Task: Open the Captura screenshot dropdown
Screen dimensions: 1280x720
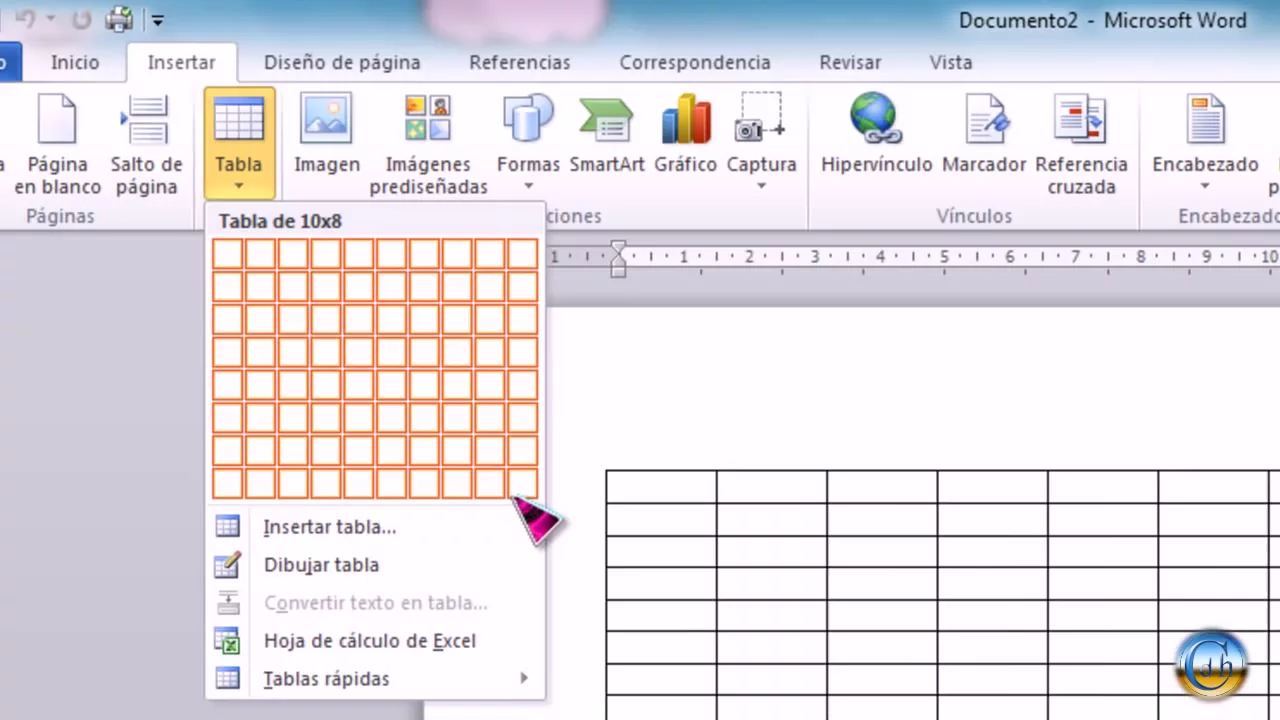Action: [761, 186]
